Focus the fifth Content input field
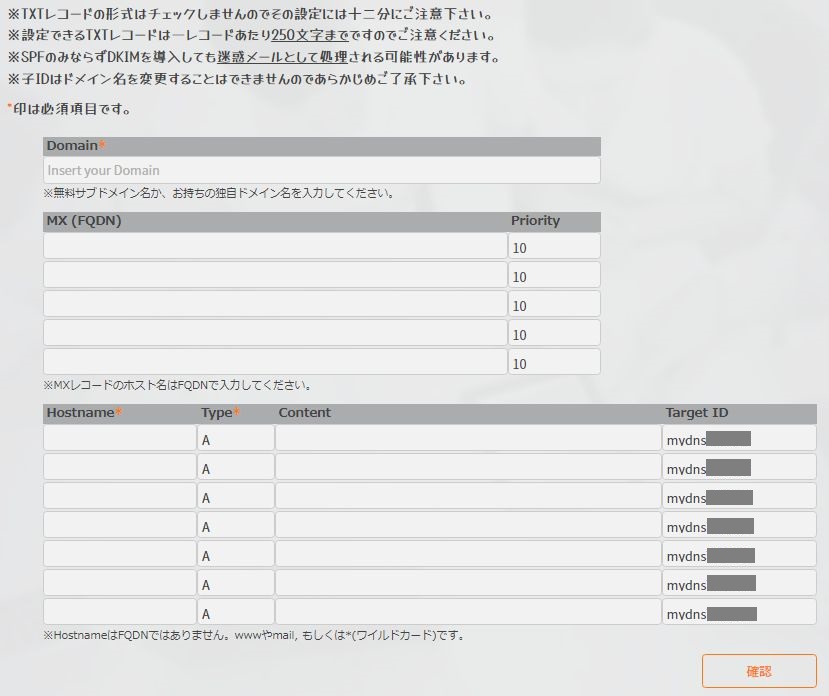 click(x=468, y=555)
